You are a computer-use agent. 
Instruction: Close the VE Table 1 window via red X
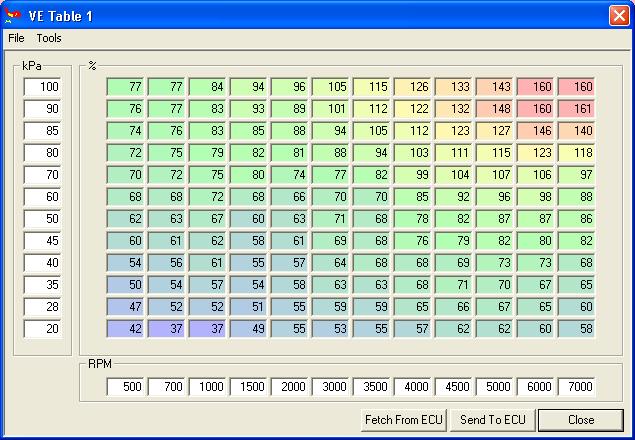[x=619, y=16]
